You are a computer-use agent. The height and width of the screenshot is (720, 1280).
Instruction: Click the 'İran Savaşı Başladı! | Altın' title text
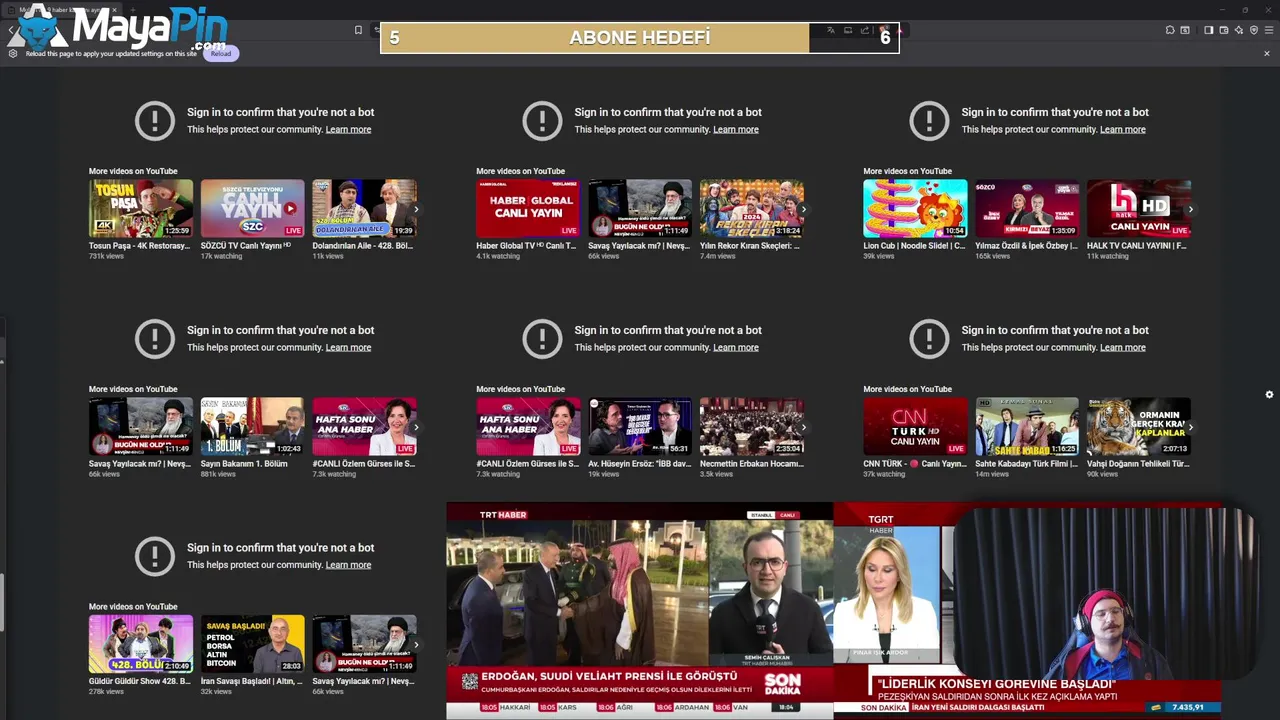coord(251,681)
